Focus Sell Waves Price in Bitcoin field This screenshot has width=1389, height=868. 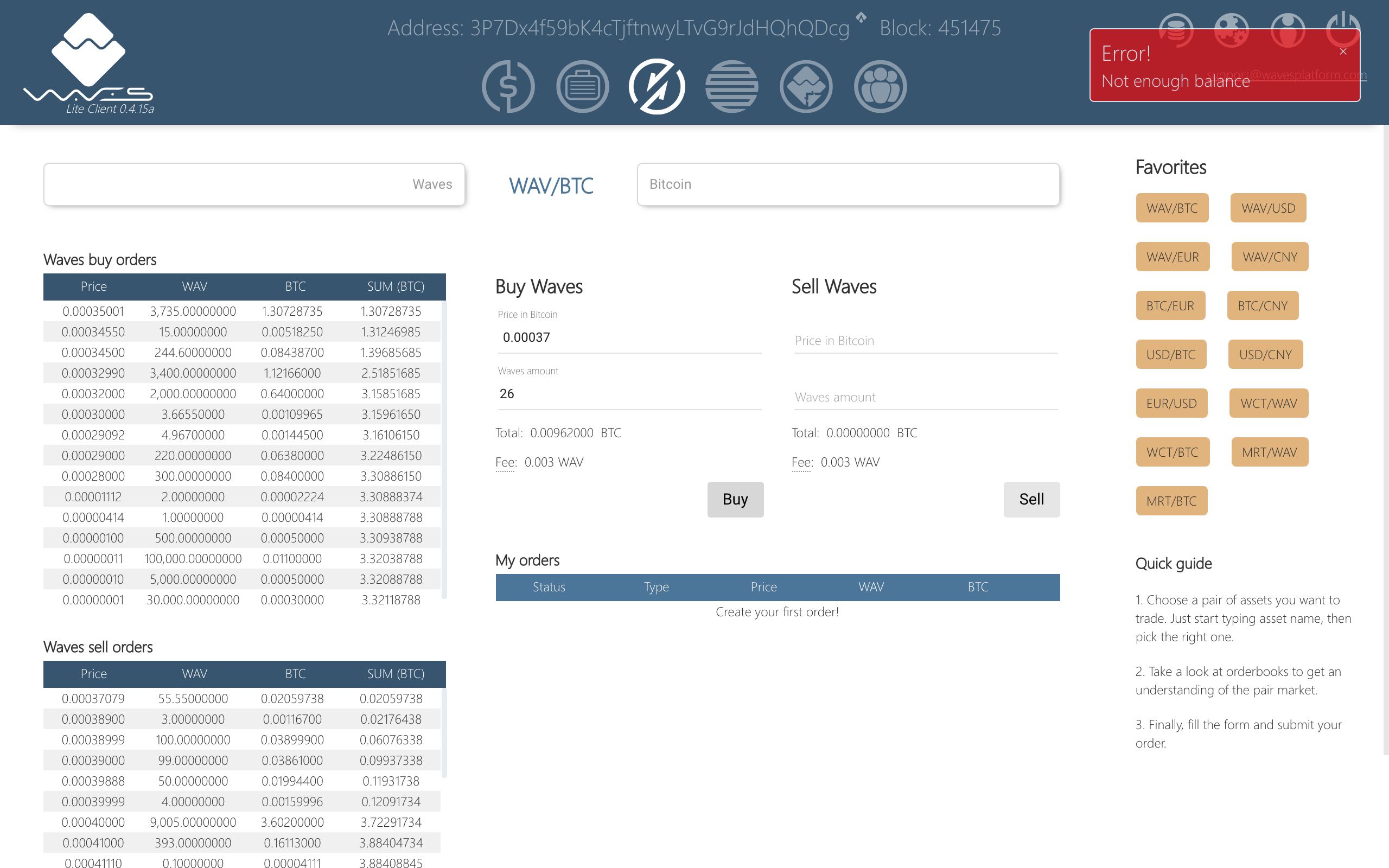click(925, 341)
